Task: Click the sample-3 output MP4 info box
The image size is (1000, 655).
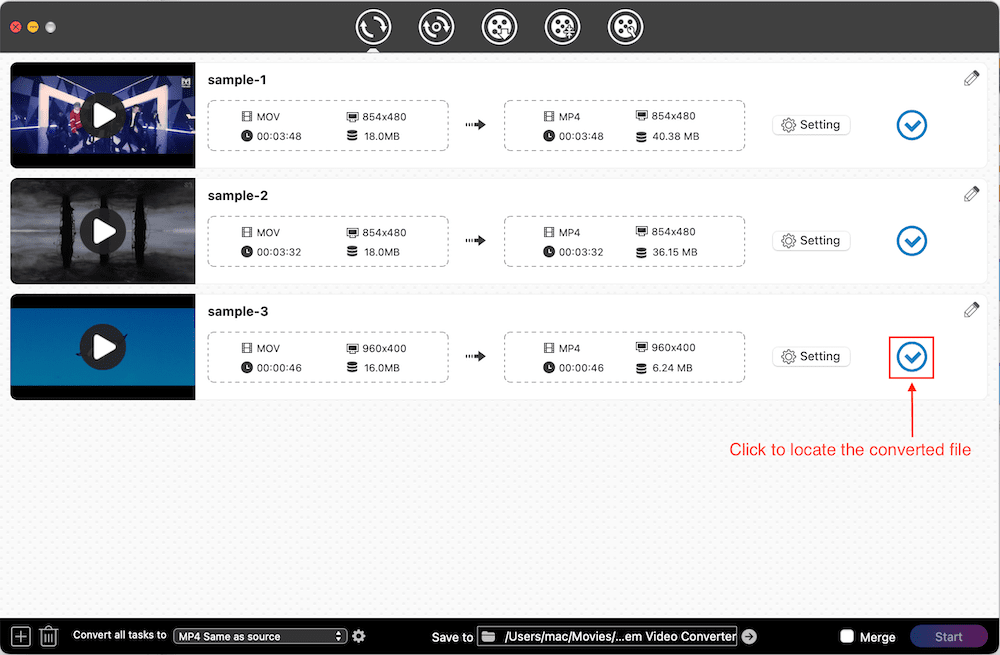Action: pos(624,357)
